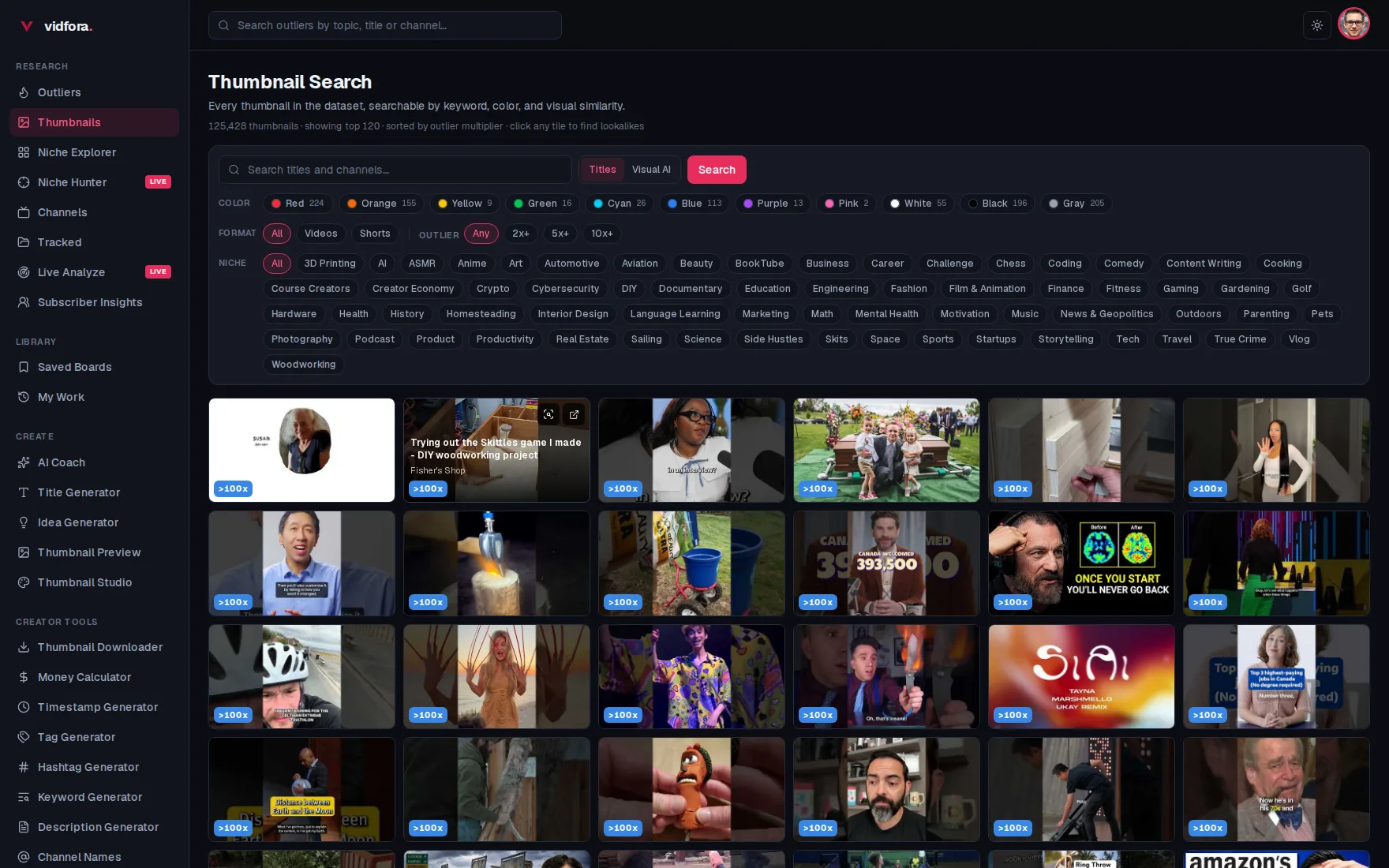Screen dimensions: 1389x868
Task: Filter thumbnails by White color
Action: pyautogui.click(x=918, y=204)
